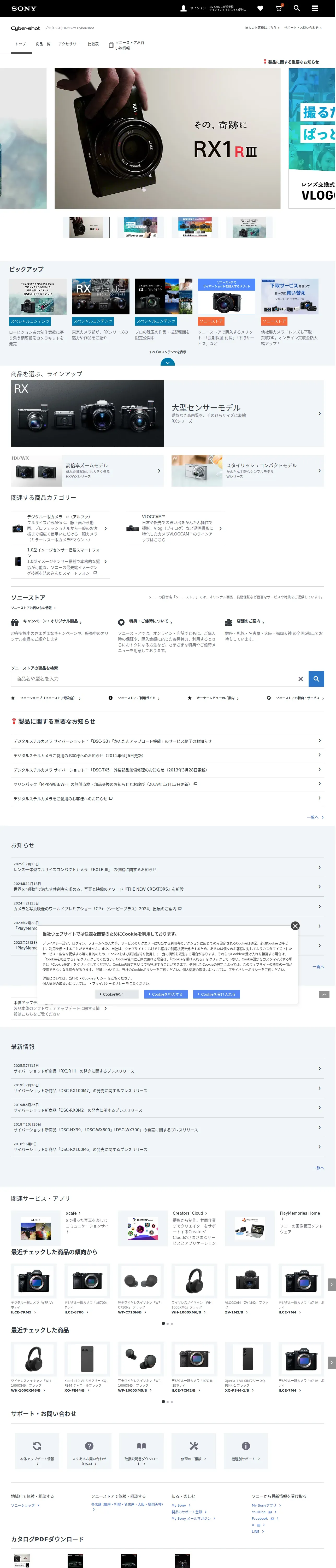Select the 商品一覧 tab
Viewport: 336px width, 1568px height.
point(43,44)
